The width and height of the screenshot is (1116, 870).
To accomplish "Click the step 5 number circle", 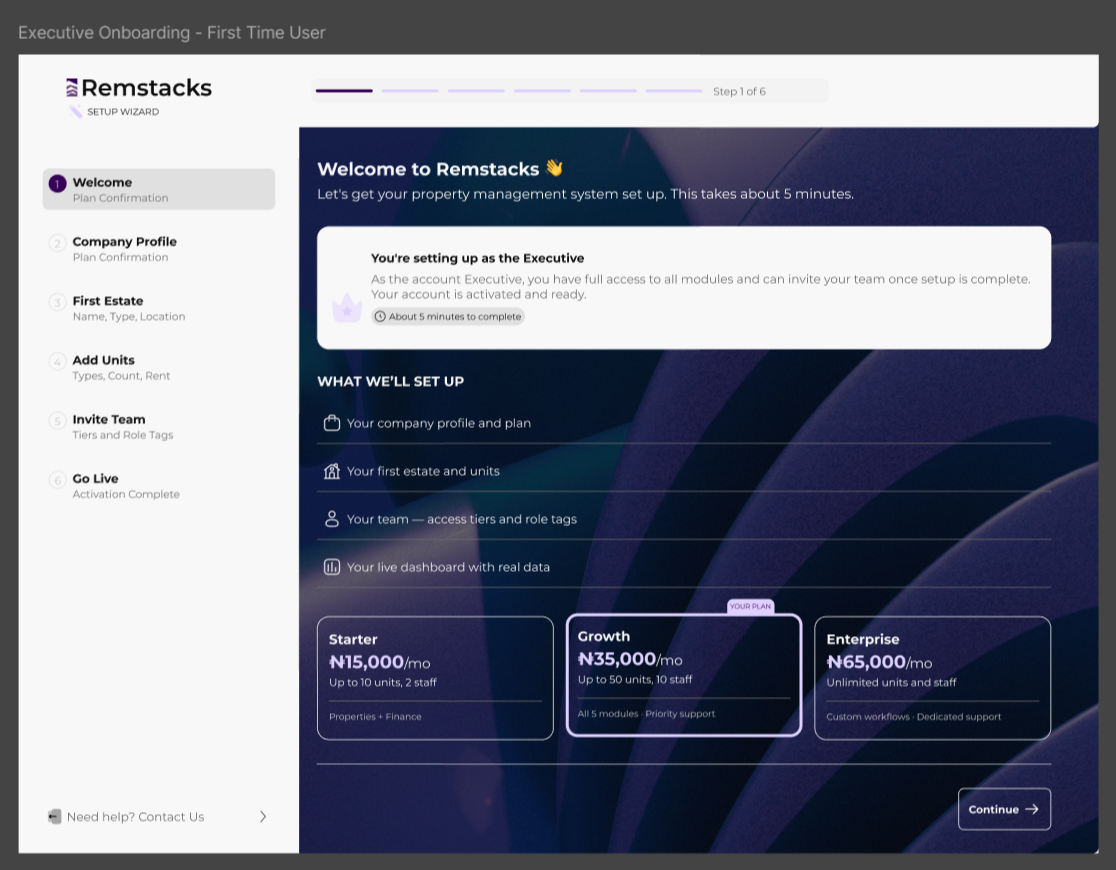I will coord(58,421).
